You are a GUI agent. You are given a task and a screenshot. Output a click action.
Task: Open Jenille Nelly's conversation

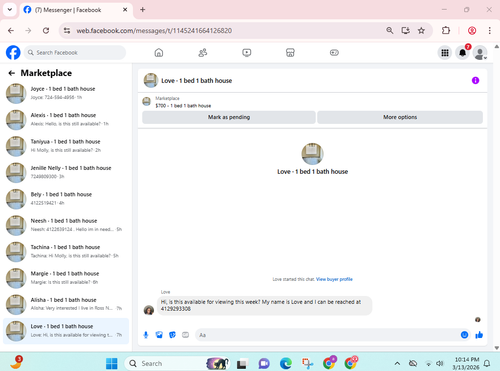pos(66,172)
